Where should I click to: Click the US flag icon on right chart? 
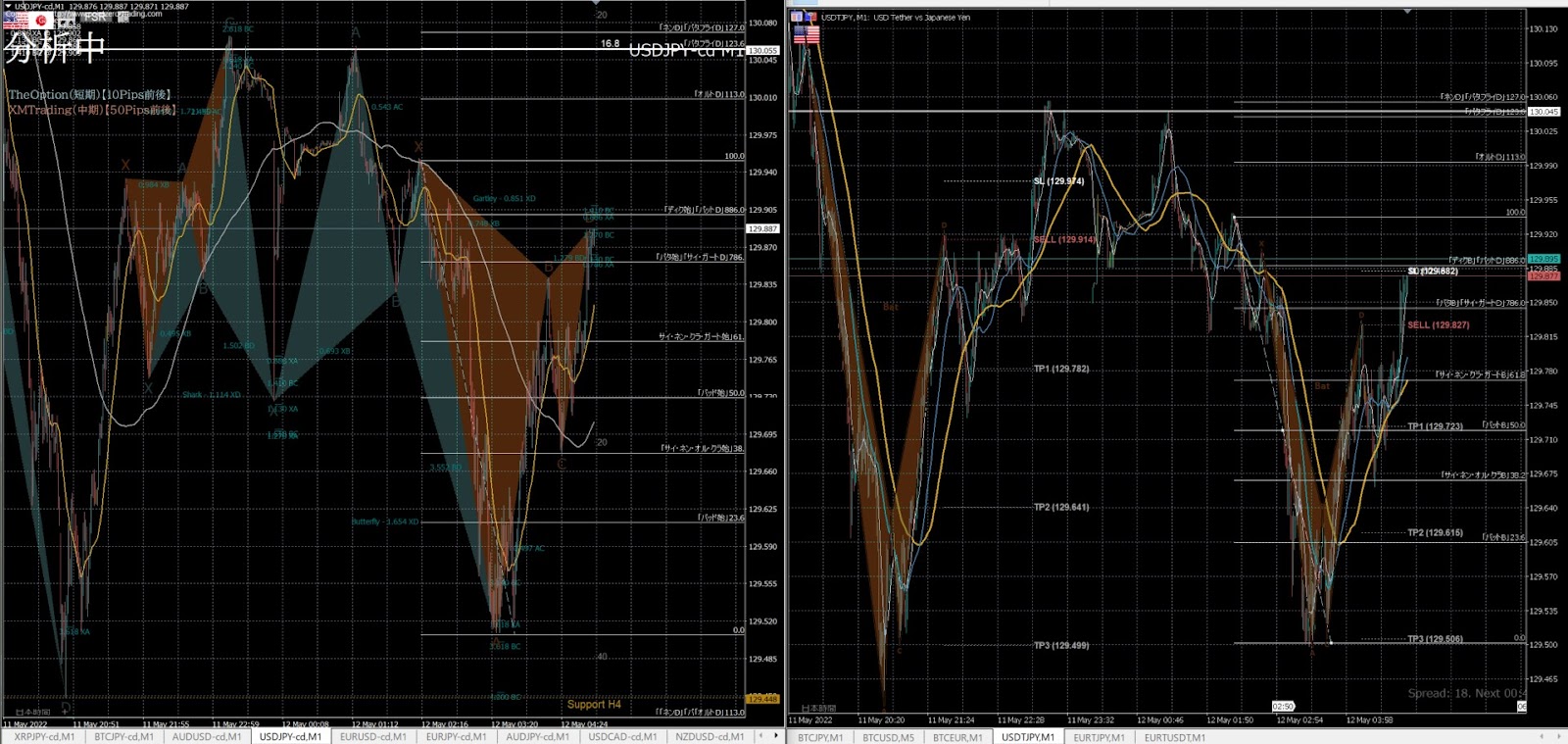click(x=806, y=35)
